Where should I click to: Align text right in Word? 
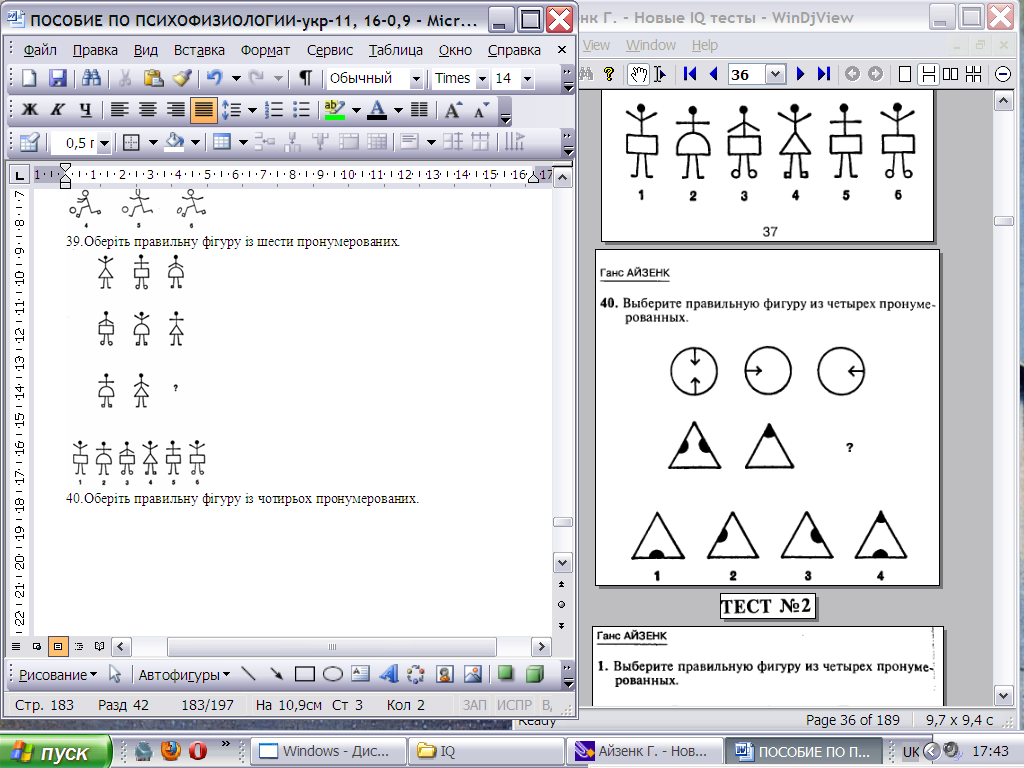pos(176,110)
